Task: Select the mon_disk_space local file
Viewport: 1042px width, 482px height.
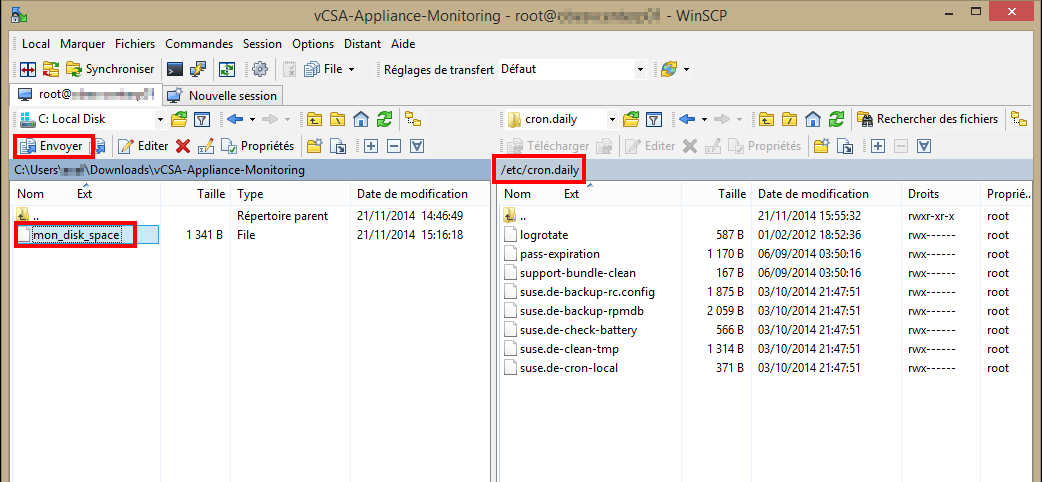Action: [76, 235]
